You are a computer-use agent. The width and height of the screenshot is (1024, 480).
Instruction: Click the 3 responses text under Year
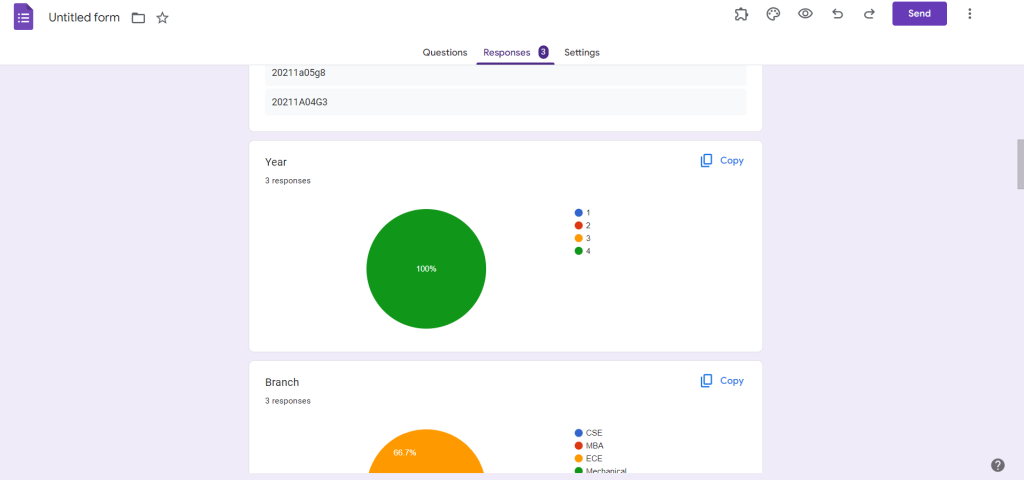pyautogui.click(x=288, y=181)
